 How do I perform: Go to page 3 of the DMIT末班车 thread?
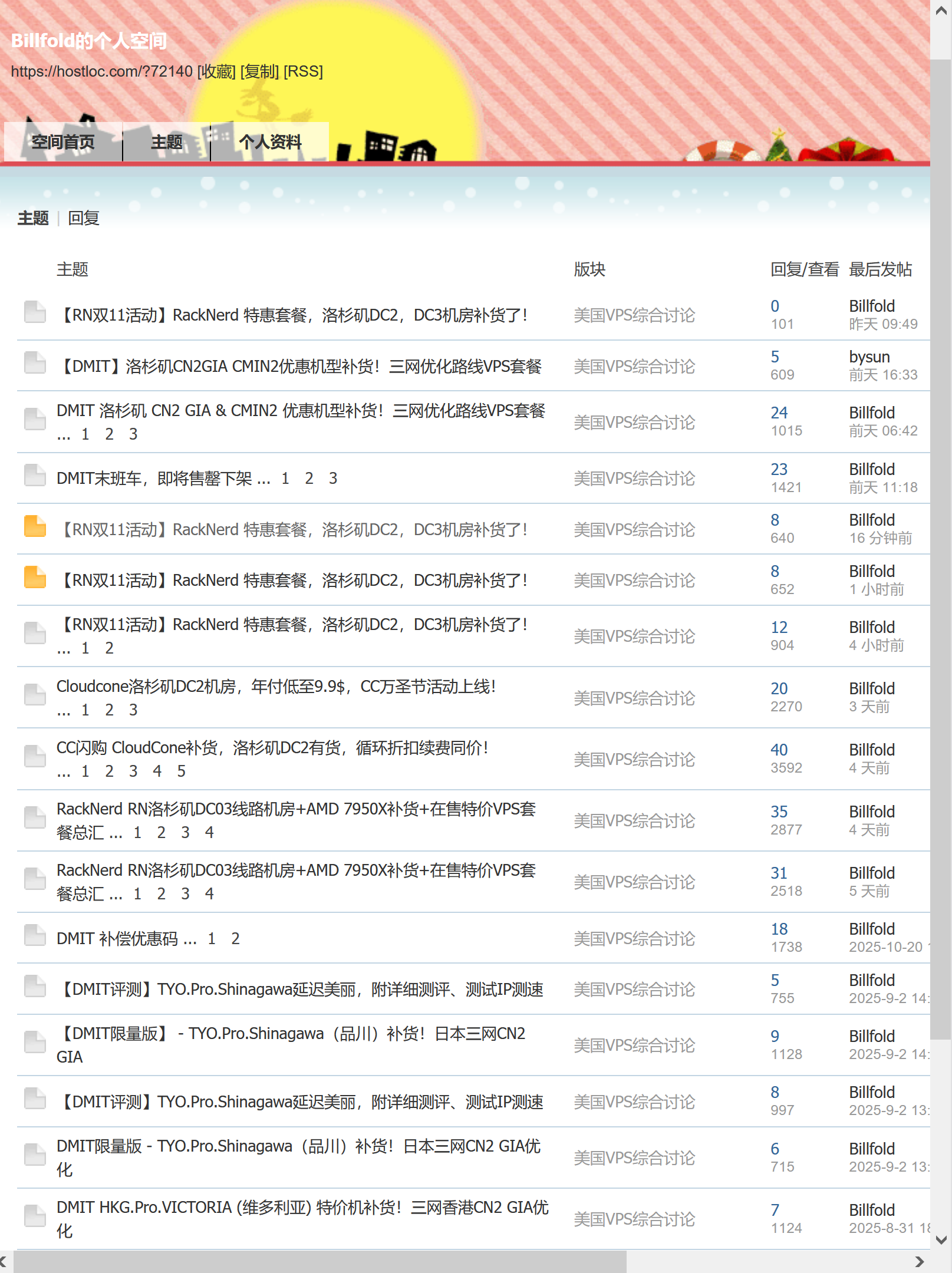tap(333, 479)
